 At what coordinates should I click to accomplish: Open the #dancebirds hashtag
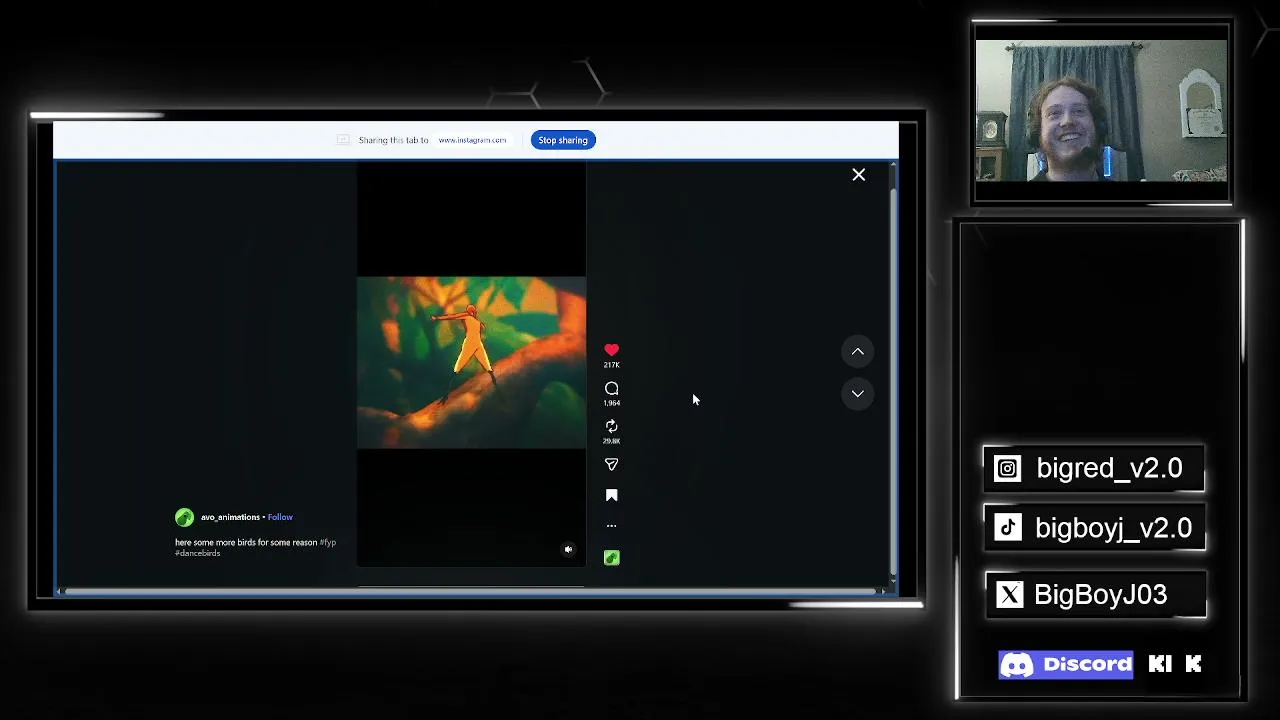coord(197,553)
